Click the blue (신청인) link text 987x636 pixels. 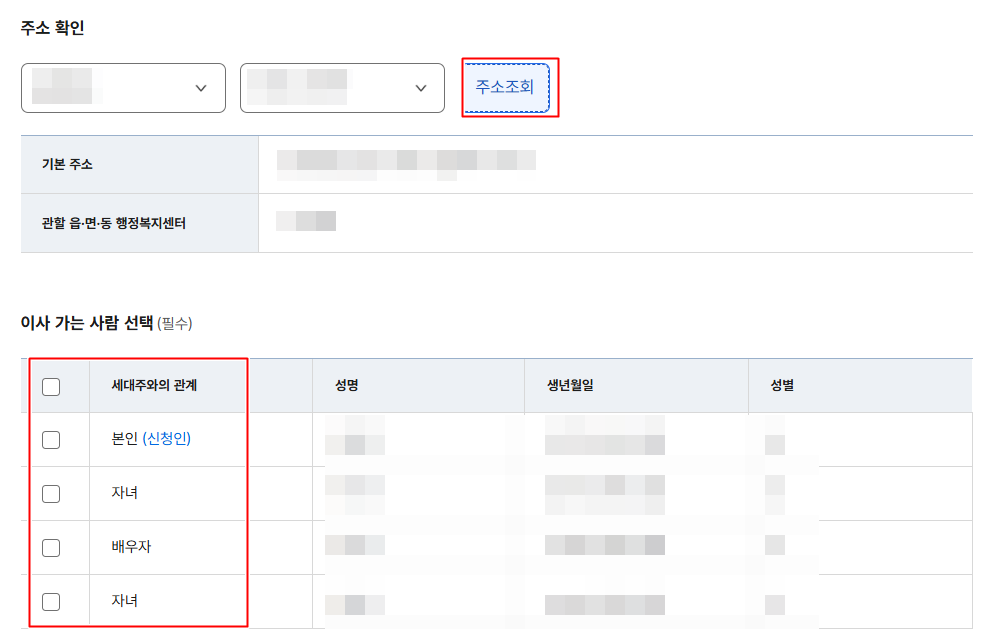point(166,440)
